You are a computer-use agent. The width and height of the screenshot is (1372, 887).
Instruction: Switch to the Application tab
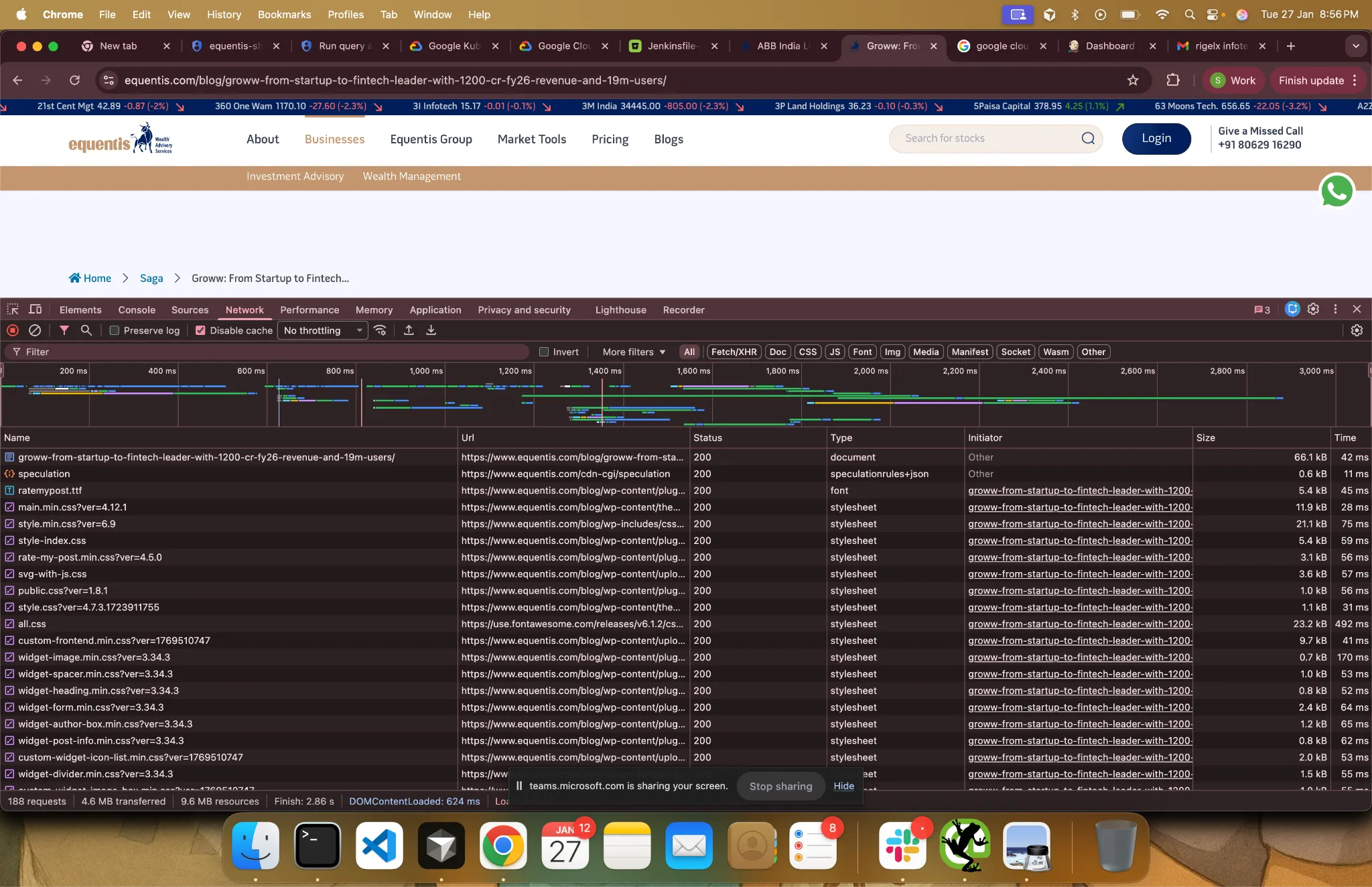tap(435, 310)
